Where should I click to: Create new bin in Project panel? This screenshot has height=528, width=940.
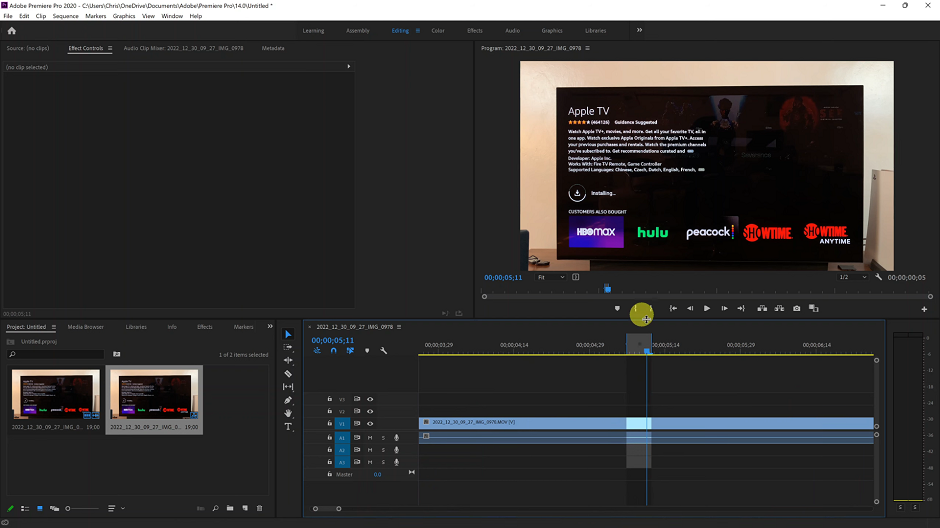click(230, 508)
